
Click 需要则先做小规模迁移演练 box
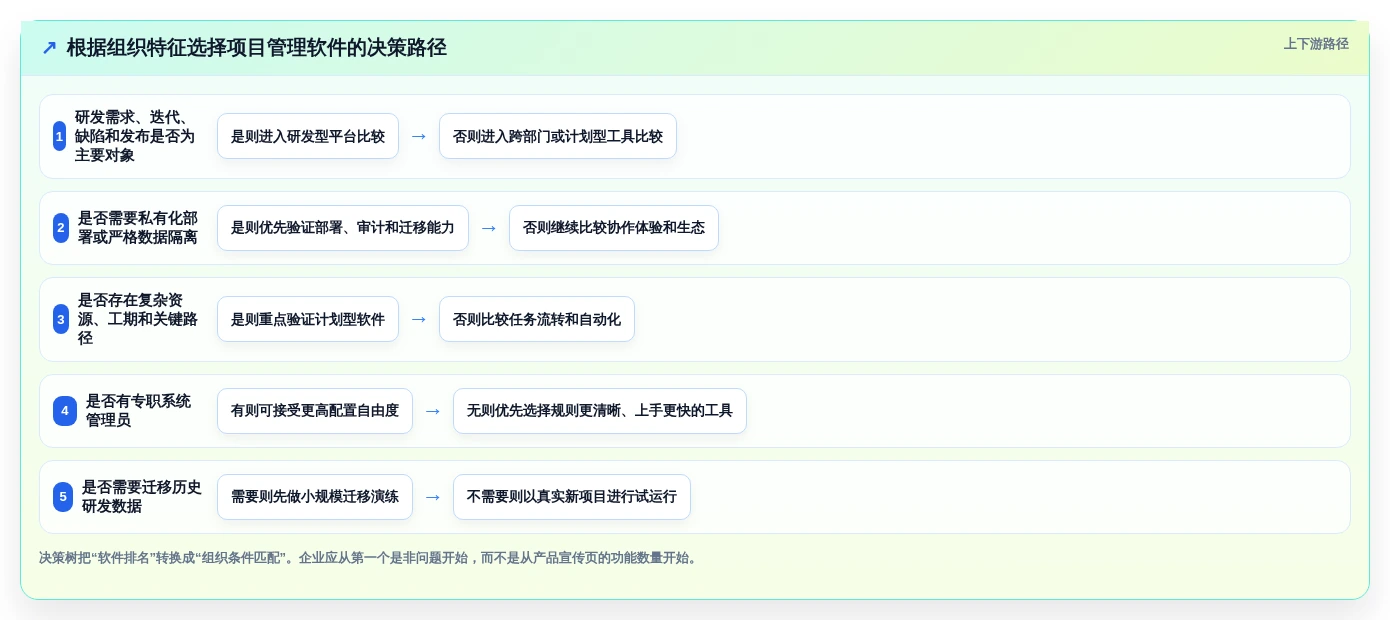315,497
